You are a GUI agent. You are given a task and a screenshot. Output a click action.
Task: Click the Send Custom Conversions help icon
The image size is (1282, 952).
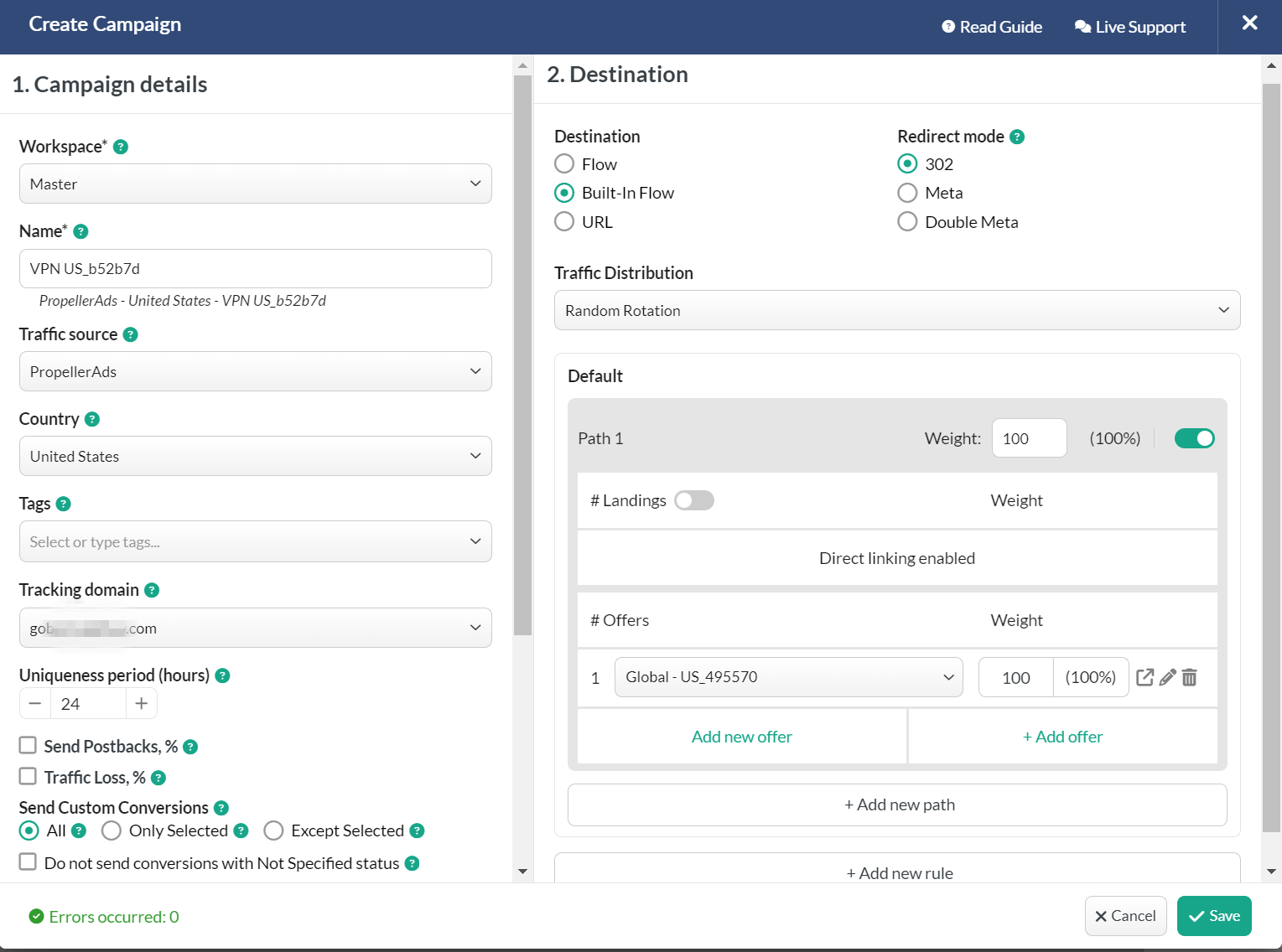click(x=221, y=808)
